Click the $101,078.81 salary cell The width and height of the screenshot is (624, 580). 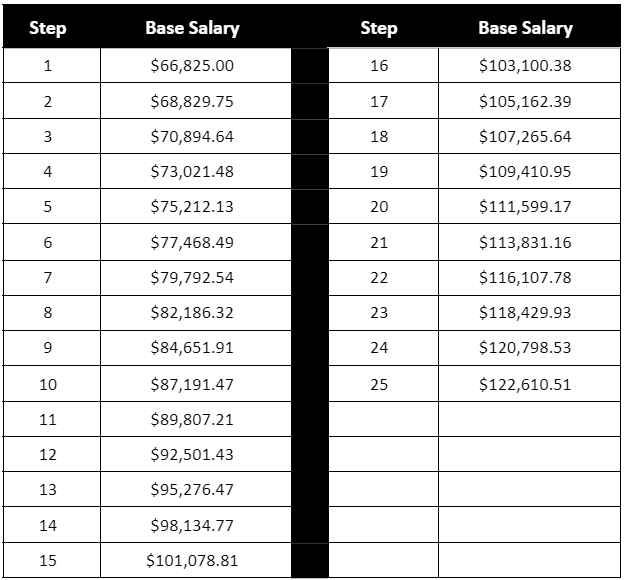point(192,560)
